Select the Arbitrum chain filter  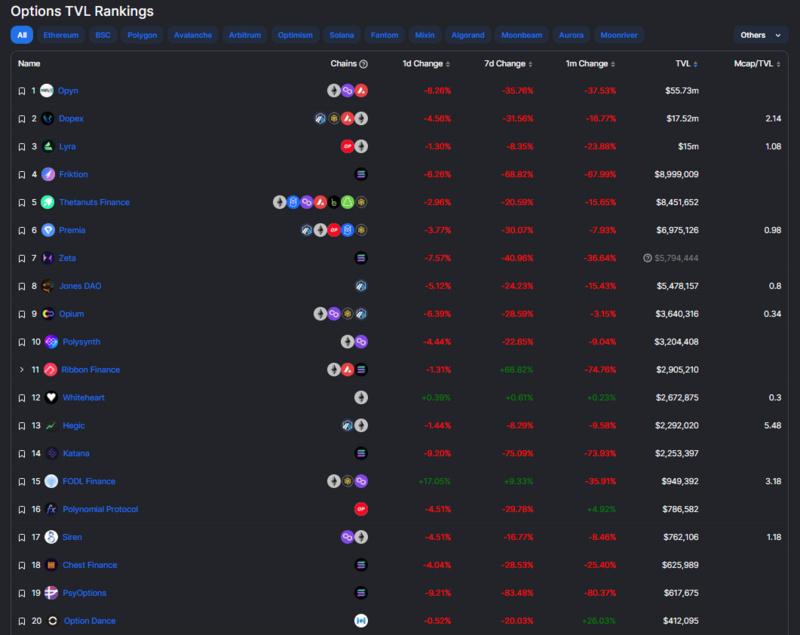point(245,35)
